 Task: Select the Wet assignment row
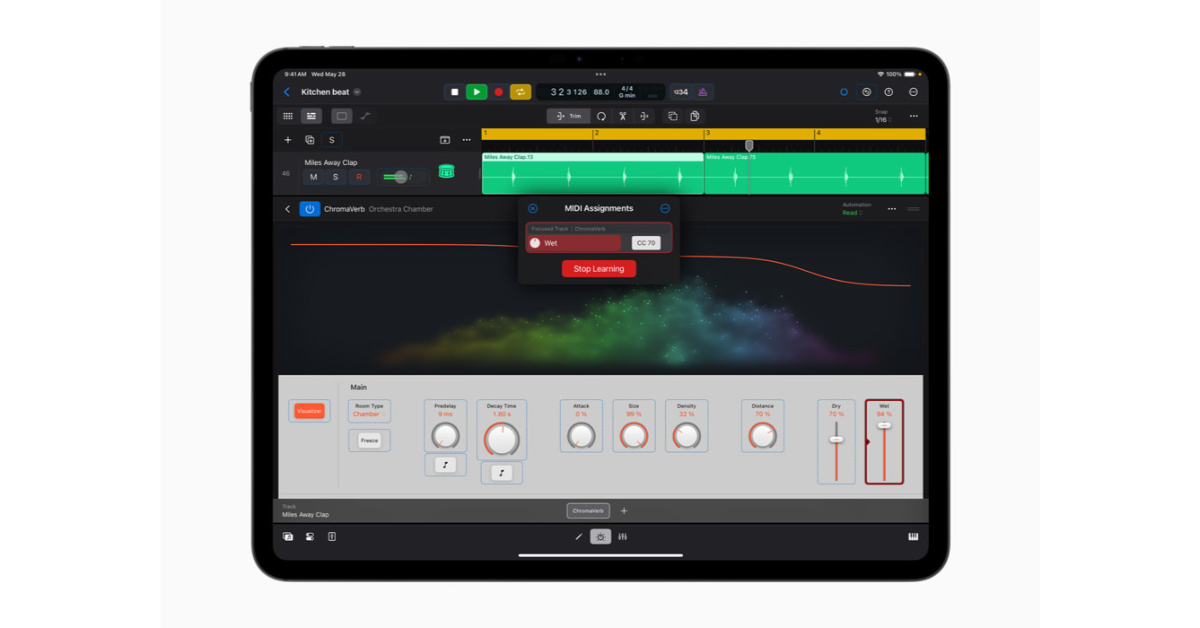575,243
